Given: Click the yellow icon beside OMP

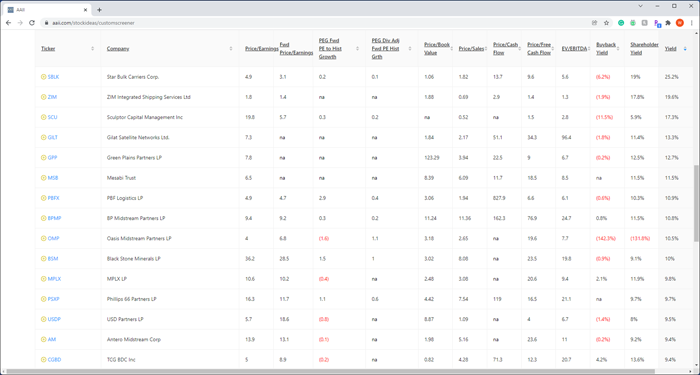Looking at the screenshot, I should [43, 238].
